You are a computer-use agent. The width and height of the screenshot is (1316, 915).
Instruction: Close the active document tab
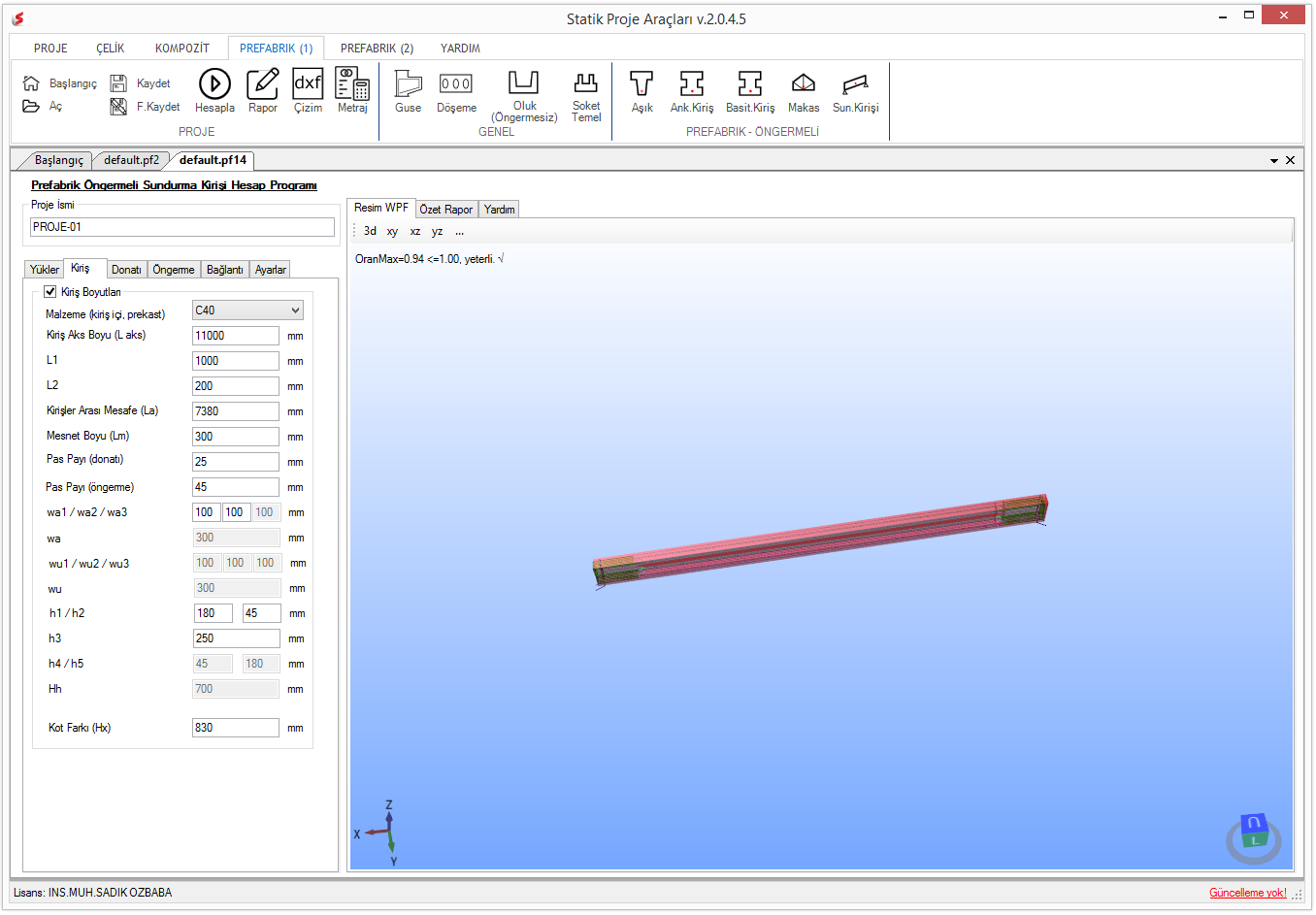(x=1290, y=160)
